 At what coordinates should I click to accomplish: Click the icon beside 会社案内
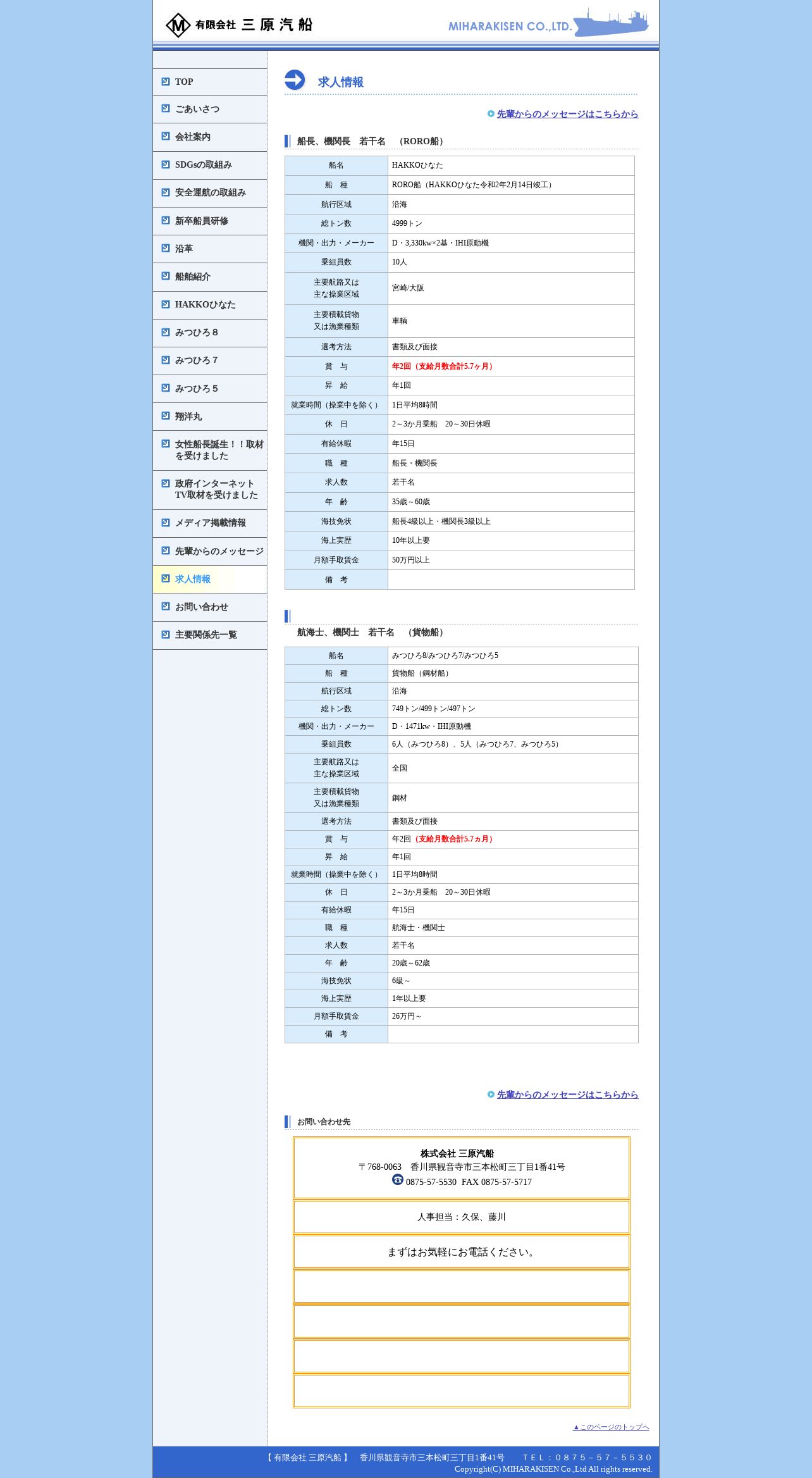pos(166,136)
